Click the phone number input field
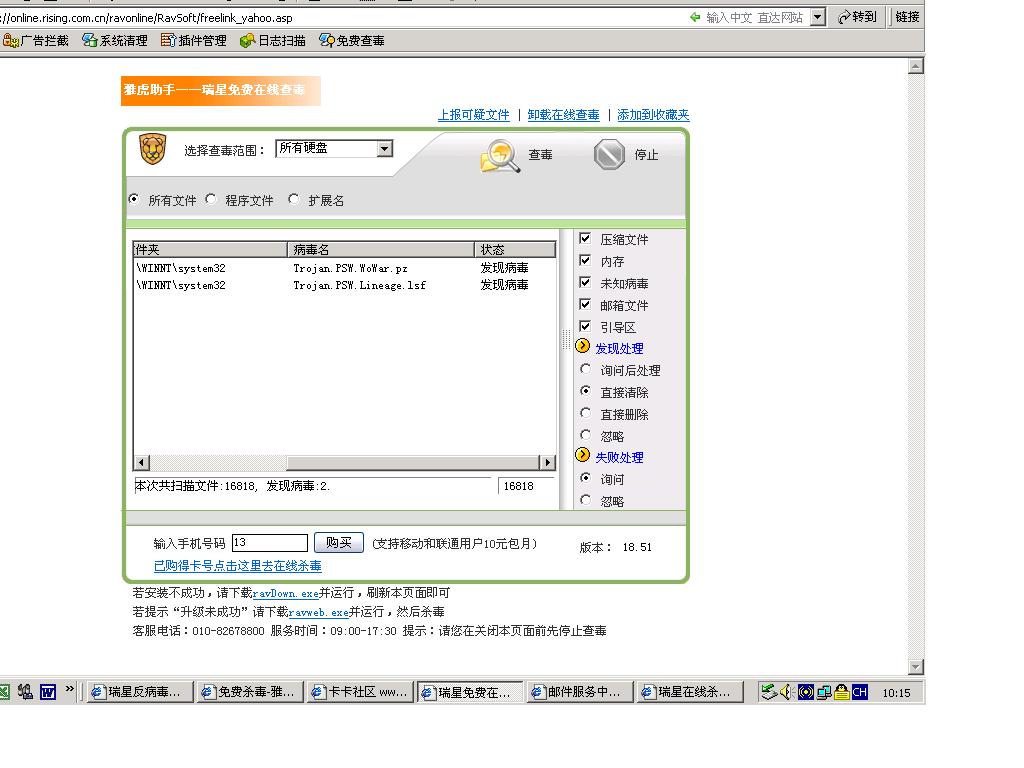1024x768 pixels. click(270, 543)
